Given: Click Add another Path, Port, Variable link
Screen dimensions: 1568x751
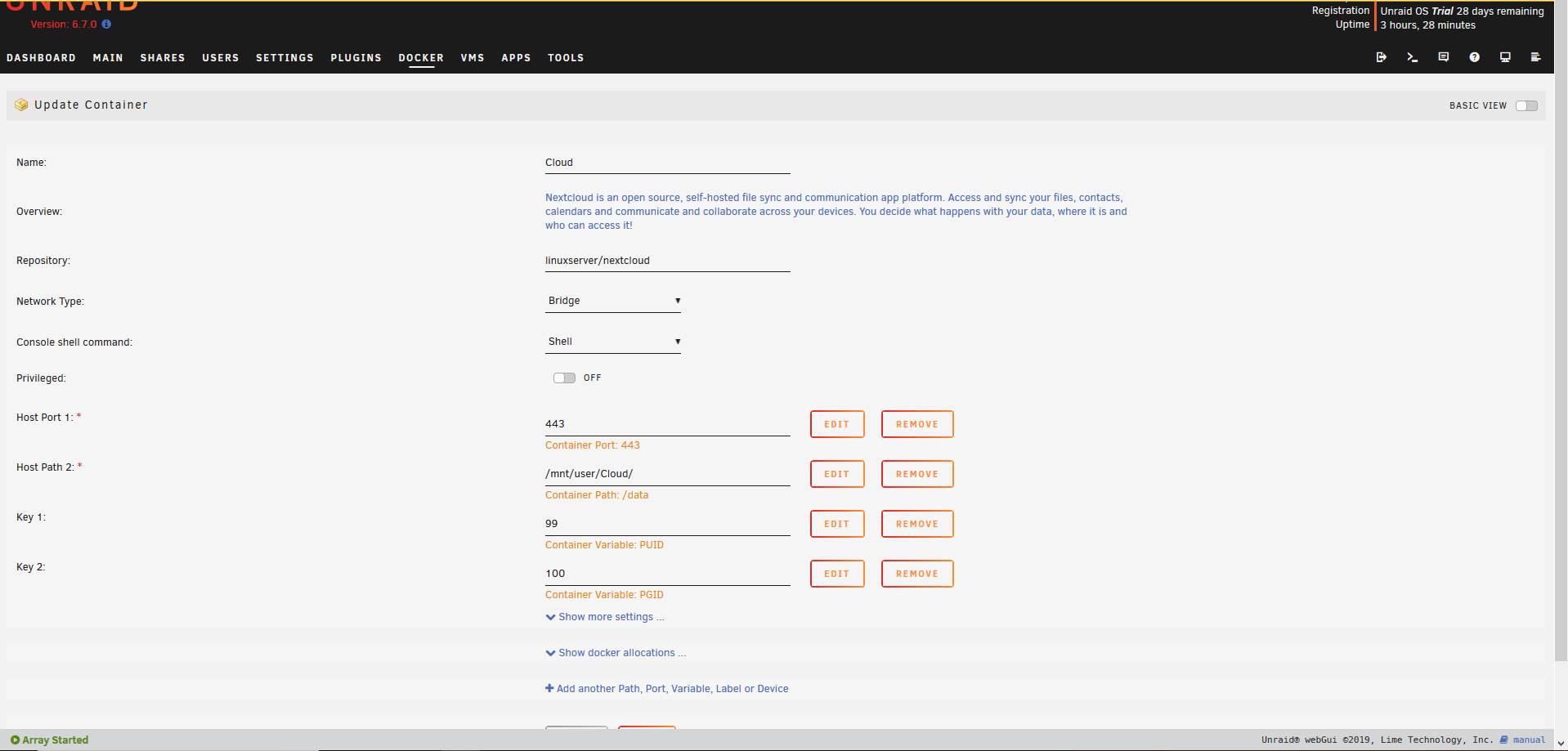Looking at the screenshot, I should click(673, 689).
